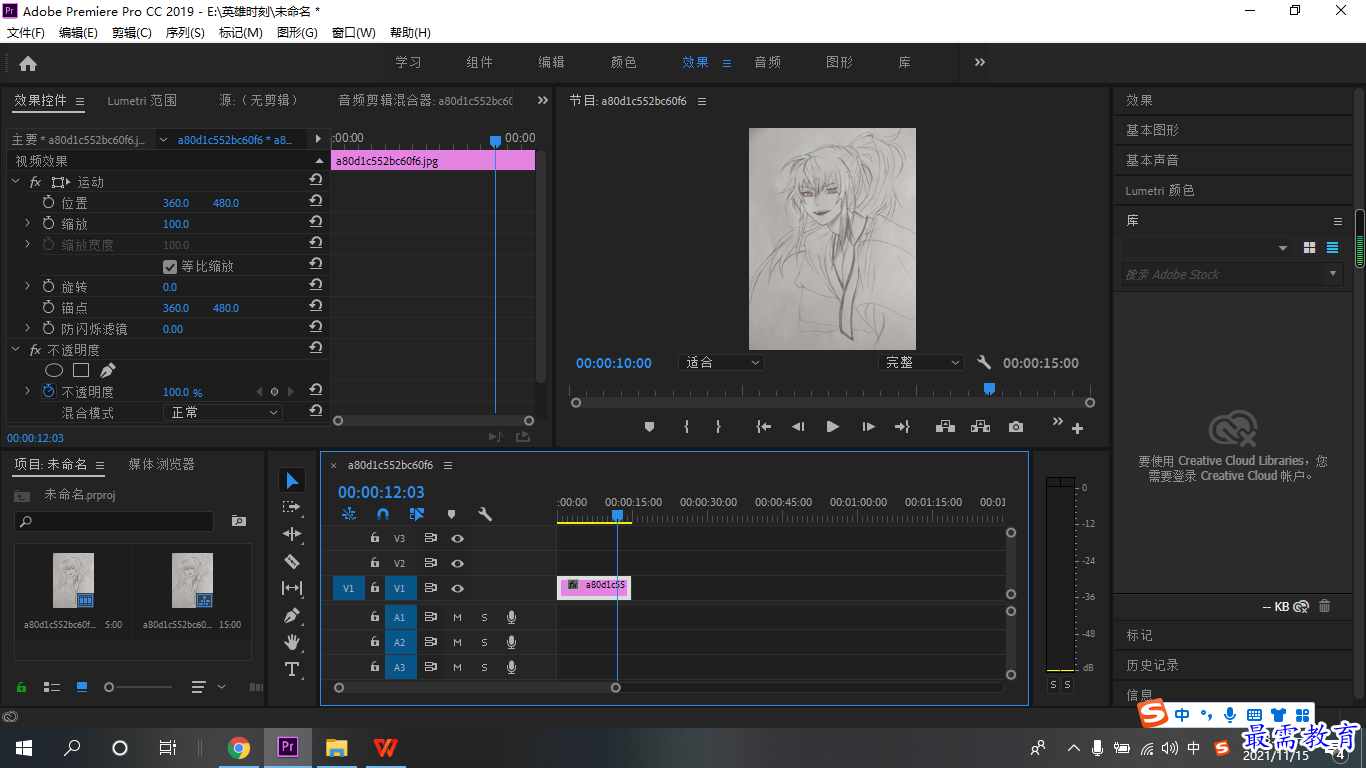Solo audio track A2
The image size is (1366, 768).
click(x=484, y=643)
